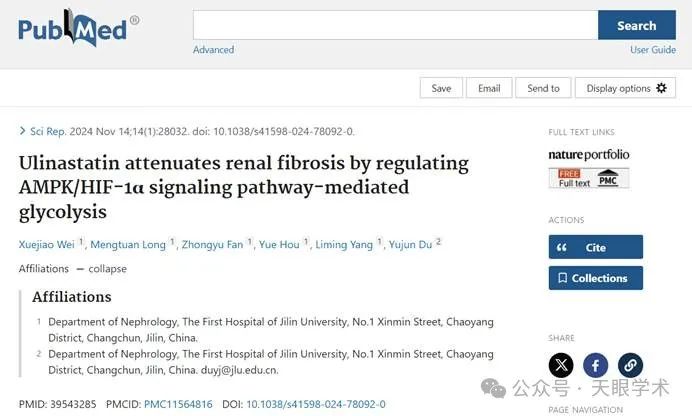Open the User Guide link
Viewport: 692px width, 416px height.
(653, 50)
